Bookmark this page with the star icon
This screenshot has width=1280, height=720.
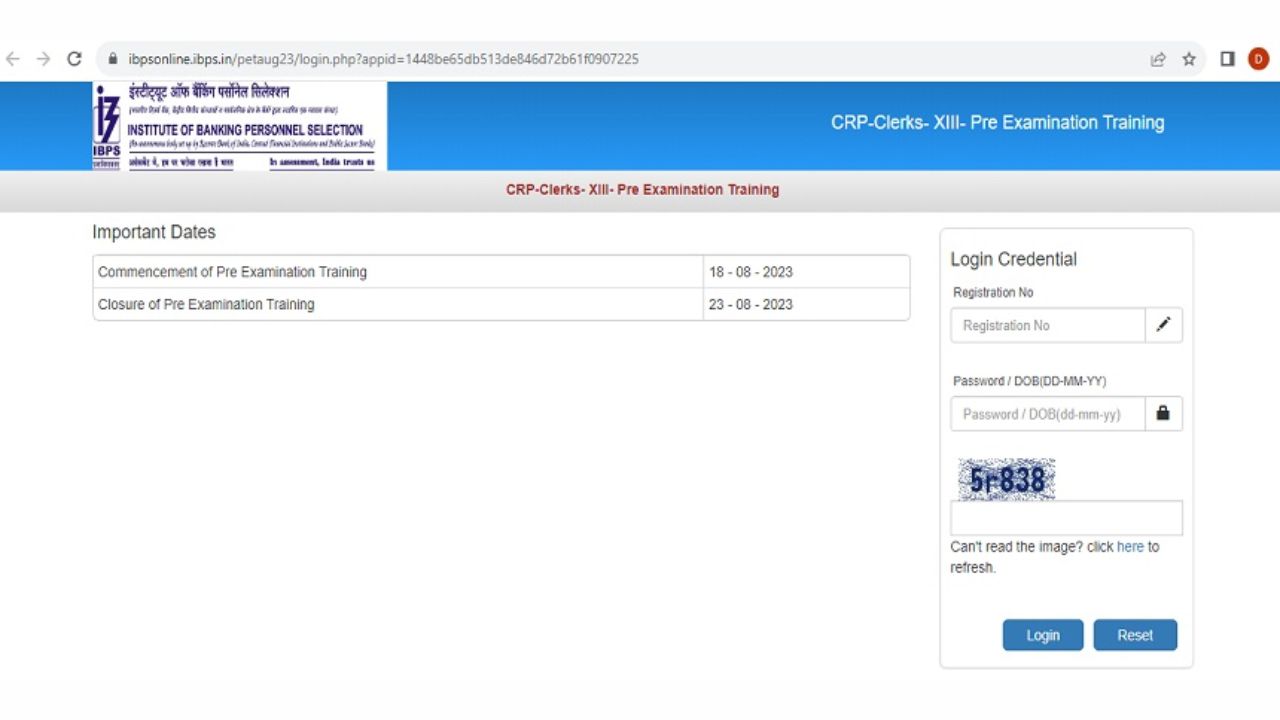1189,59
